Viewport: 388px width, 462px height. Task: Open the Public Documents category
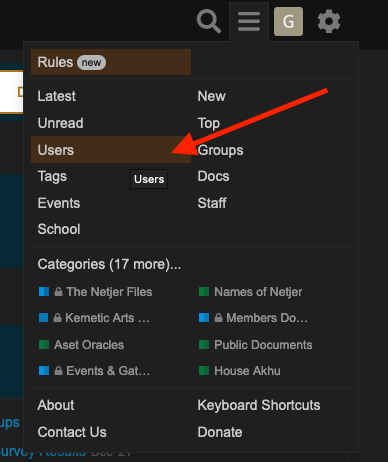(255, 345)
